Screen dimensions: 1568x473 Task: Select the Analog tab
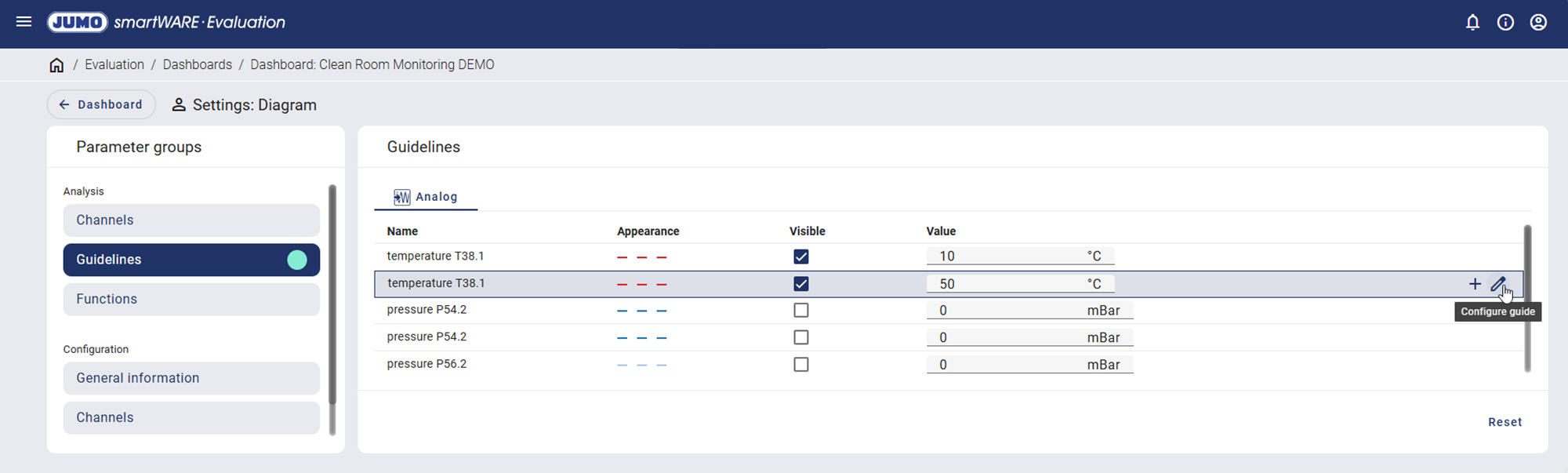pos(426,197)
